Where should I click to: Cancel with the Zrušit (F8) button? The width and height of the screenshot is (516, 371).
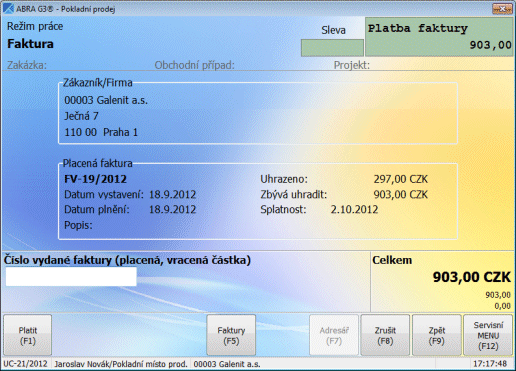tap(385, 335)
